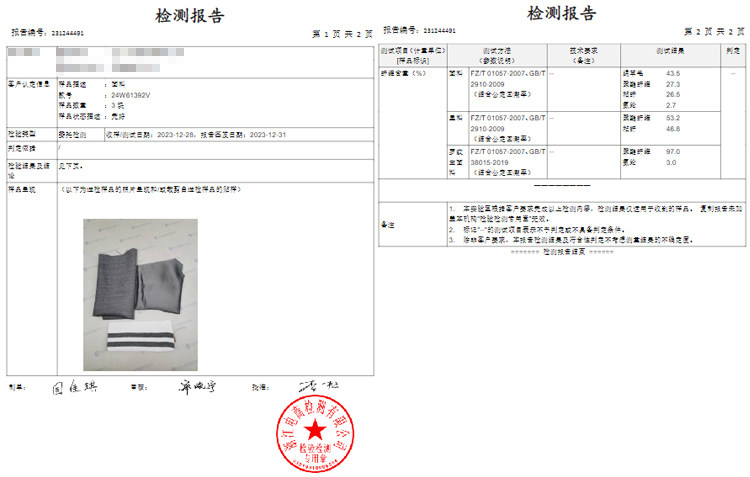Click the page 2 title 检测报告
Viewport: 750px width, 477px height.
tap(563, 15)
